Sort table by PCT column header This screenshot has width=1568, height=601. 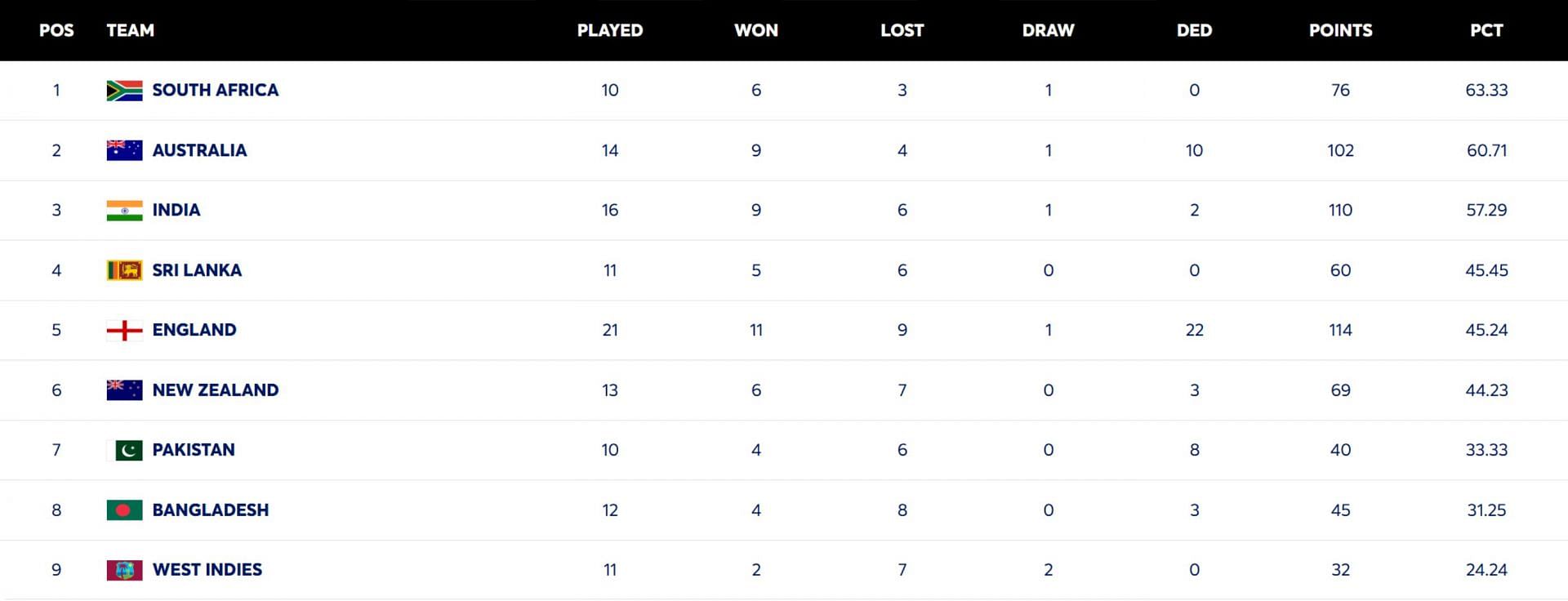[1486, 30]
